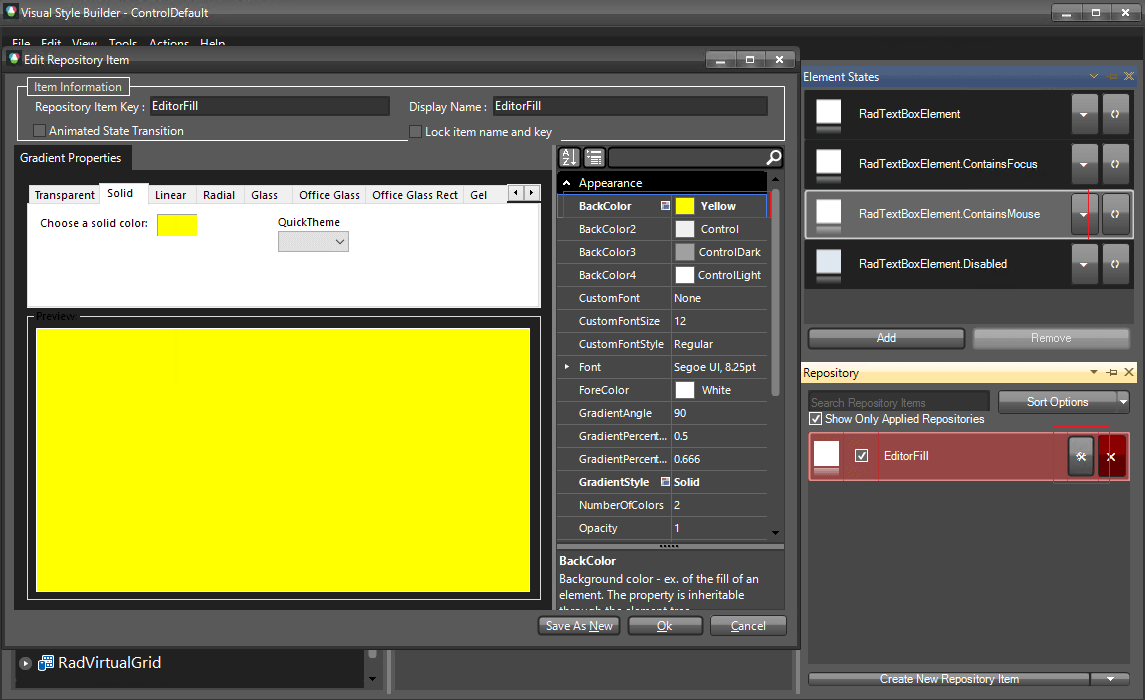Image resolution: width=1145 pixels, height=700 pixels.
Task: Open the Actions menu
Action: (168, 44)
